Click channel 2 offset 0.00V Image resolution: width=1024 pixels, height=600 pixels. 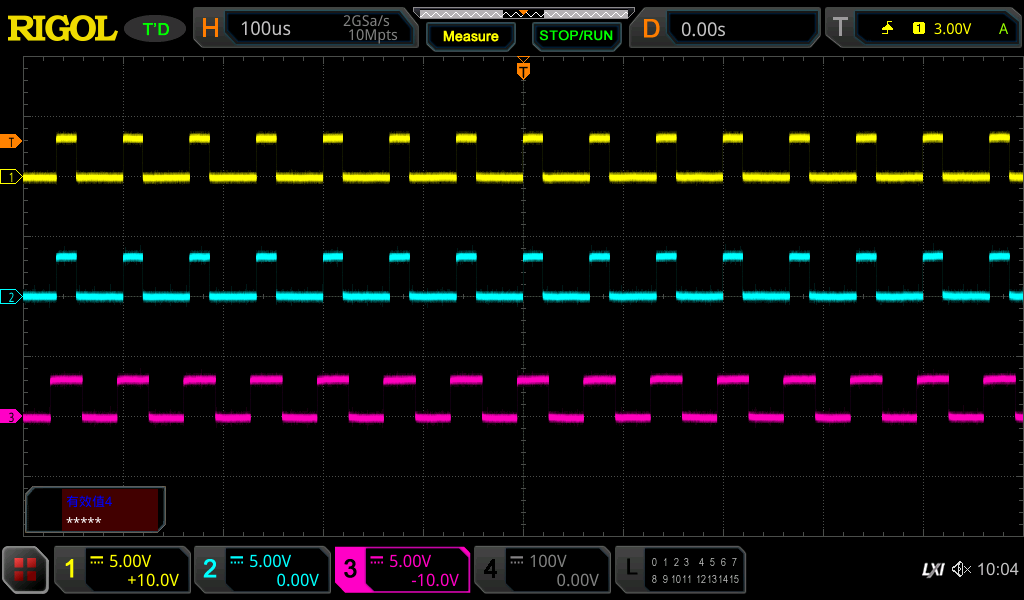tap(297, 580)
